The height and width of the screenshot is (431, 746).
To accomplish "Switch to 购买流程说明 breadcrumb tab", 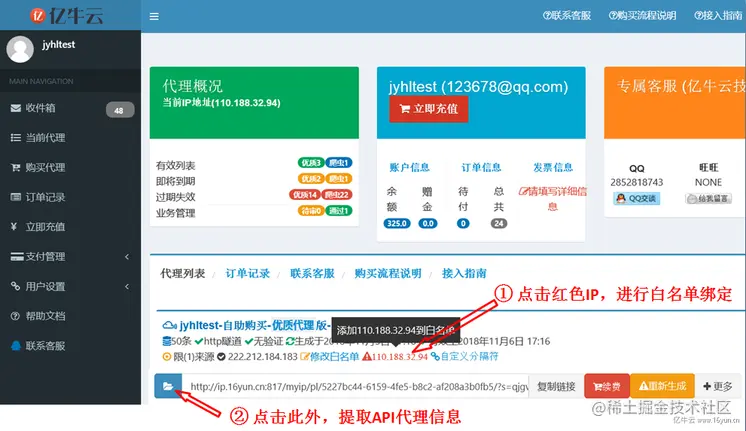I will coord(388,274).
